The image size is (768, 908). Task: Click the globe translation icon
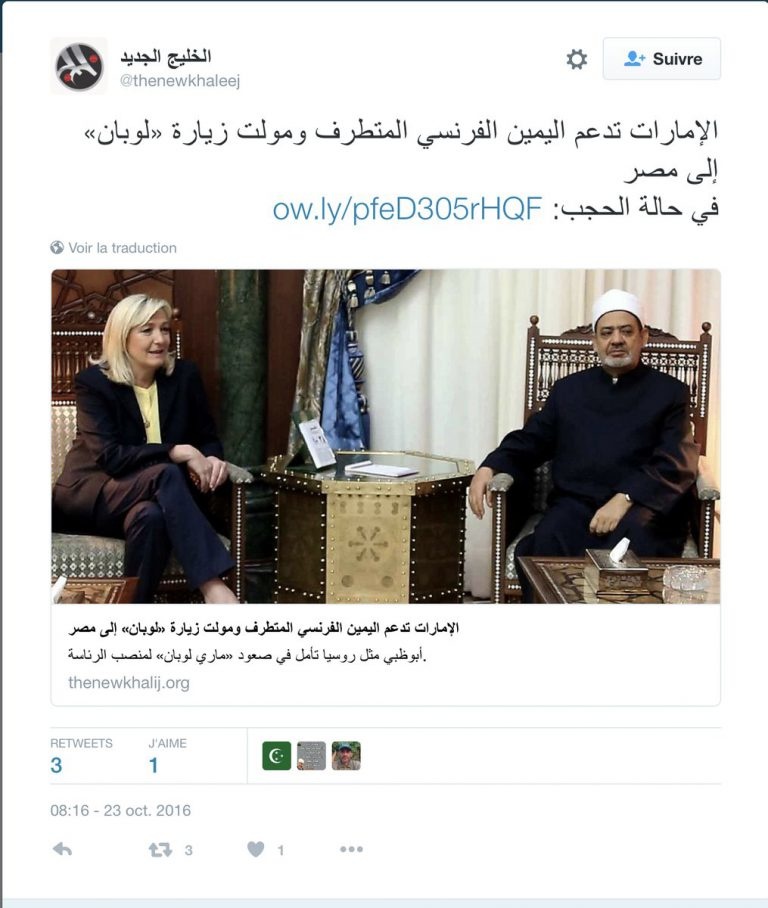pos(57,248)
